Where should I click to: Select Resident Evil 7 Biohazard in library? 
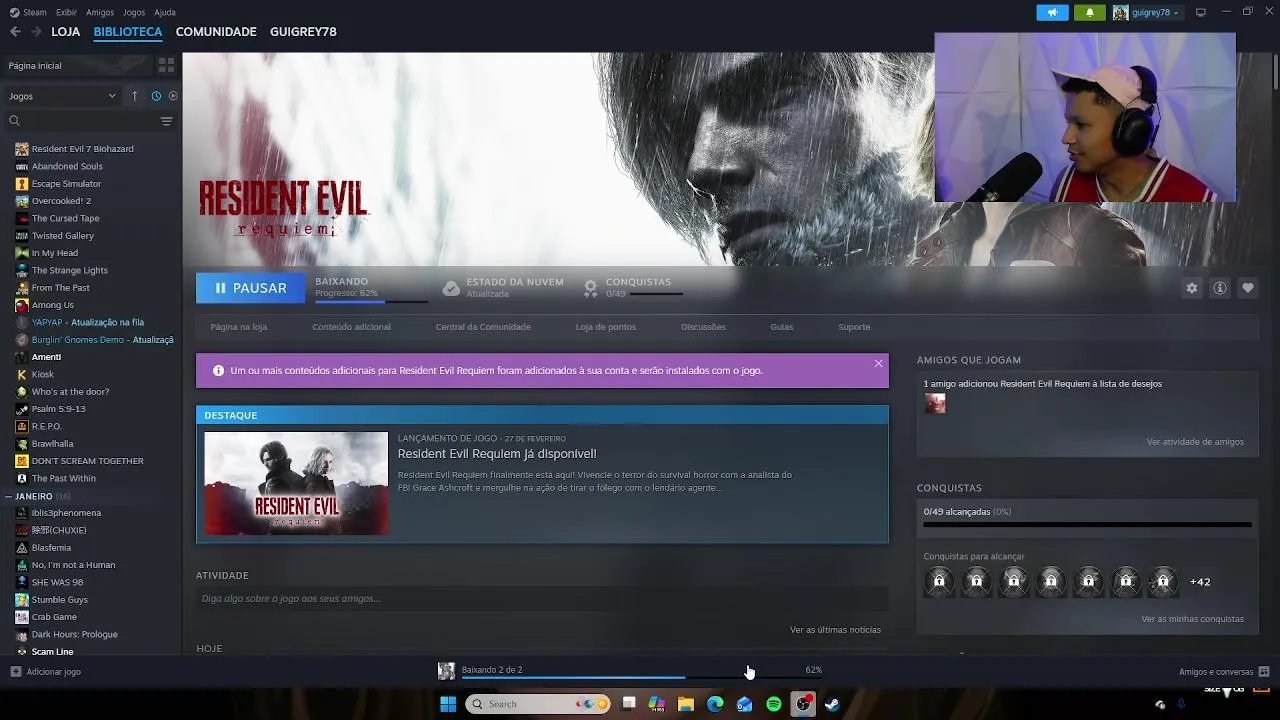pos(82,149)
